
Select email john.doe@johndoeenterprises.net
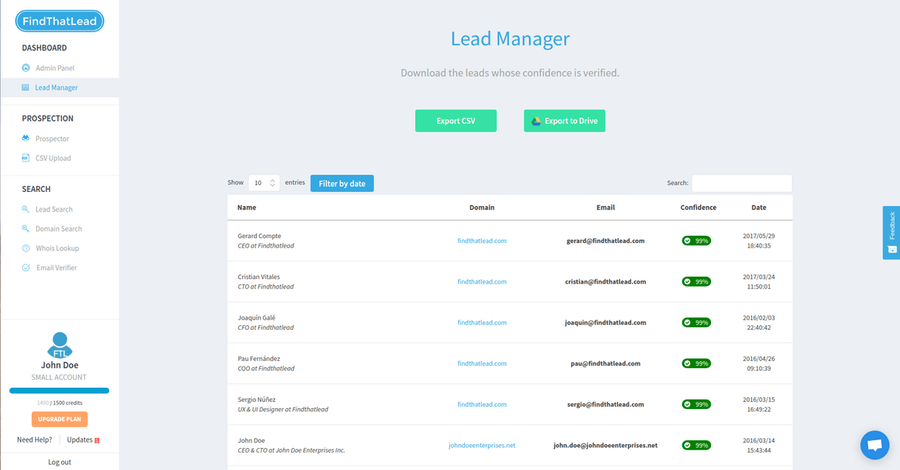[x=606, y=445]
